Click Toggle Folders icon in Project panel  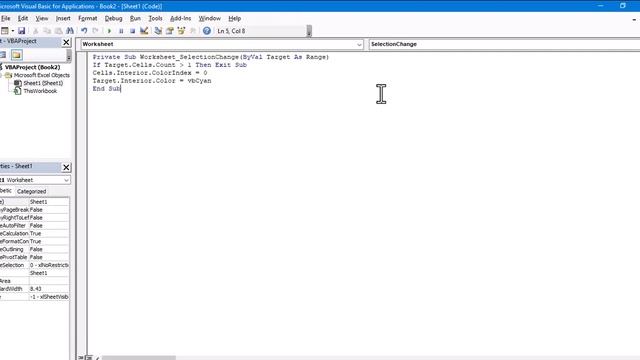[x=17, y=55]
